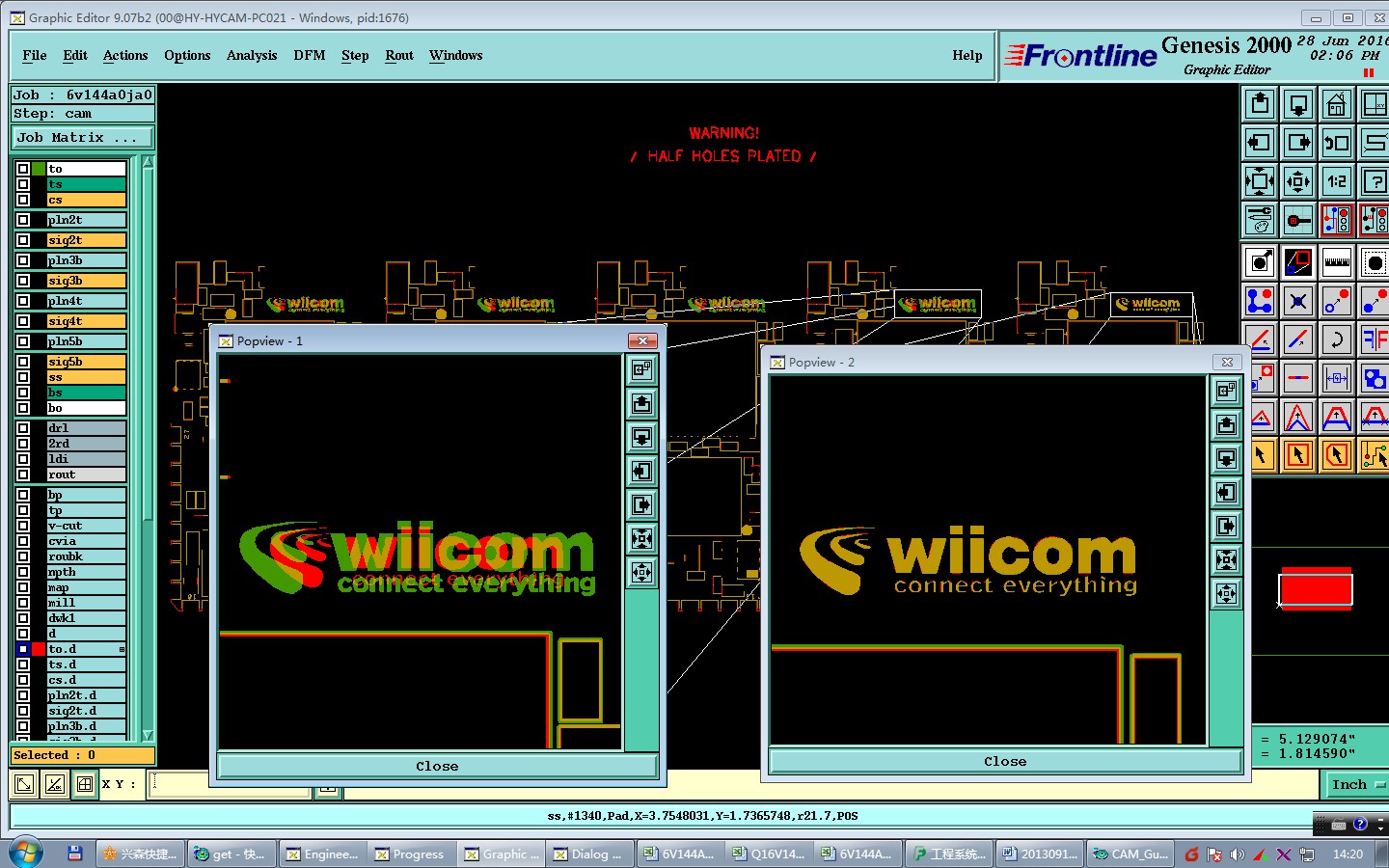Open the CAM_Gu... taskbar item
The height and width of the screenshot is (868, 1389).
[x=1130, y=854]
